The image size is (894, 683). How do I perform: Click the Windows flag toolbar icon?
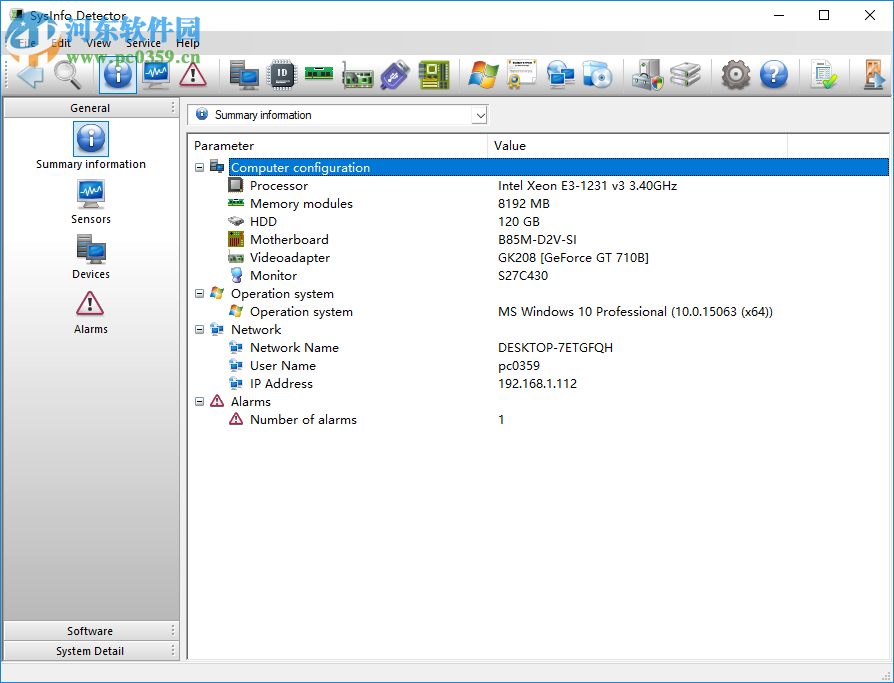tap(483, 74)
